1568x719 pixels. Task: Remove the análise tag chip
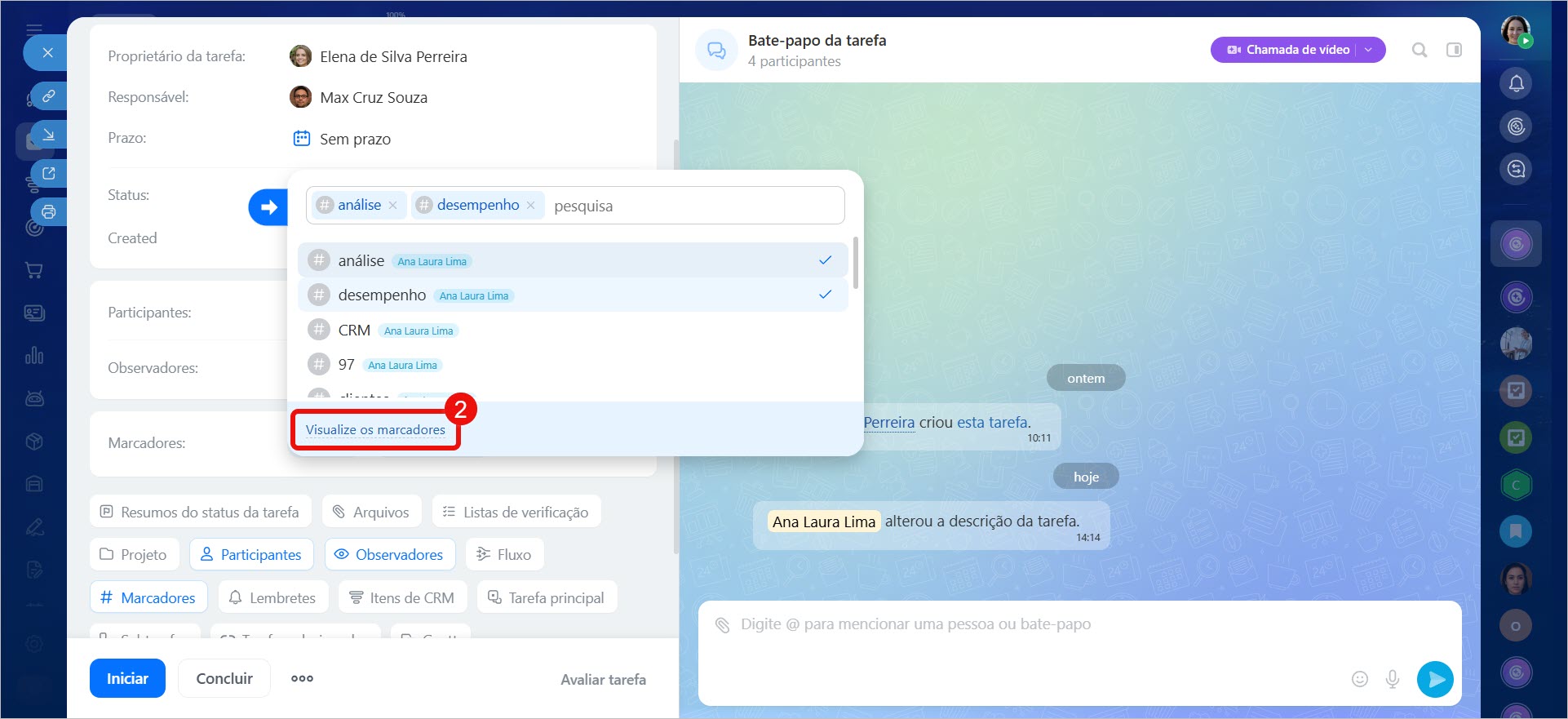pos(393,206)
